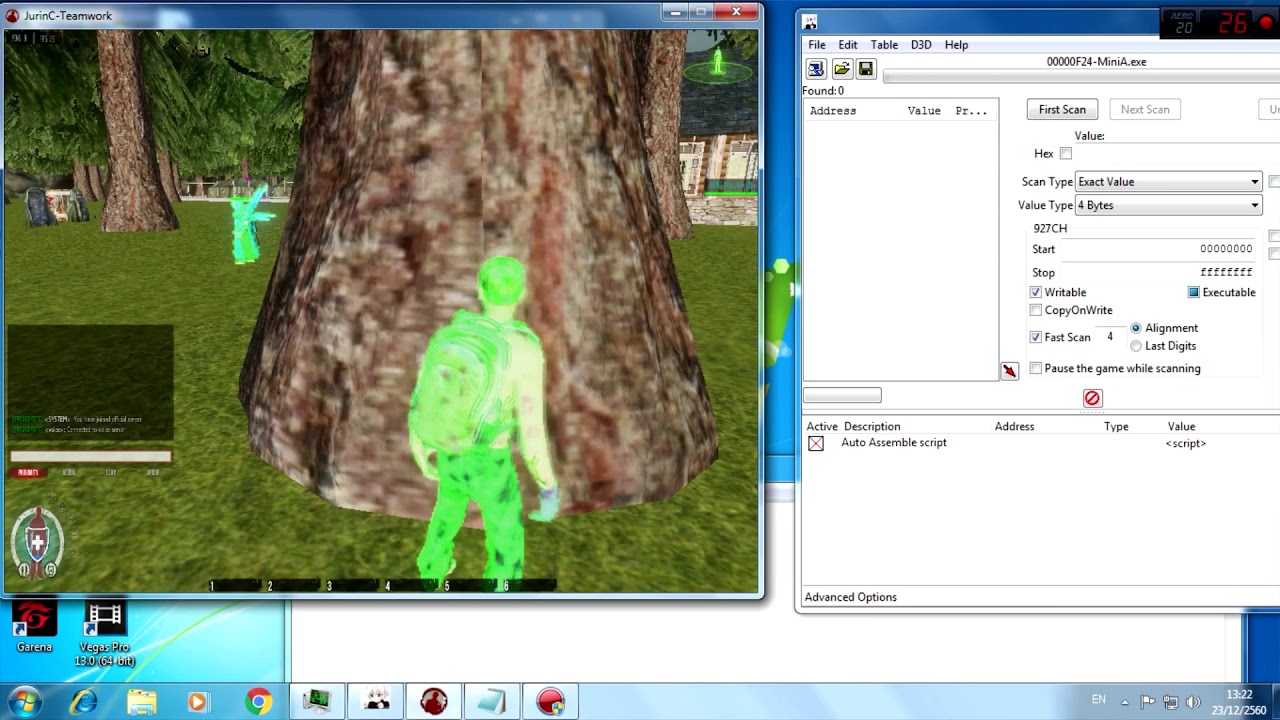1280x720 pixels.
Task: Click Advanced Options at the bottom
Action: click(851, 597)
